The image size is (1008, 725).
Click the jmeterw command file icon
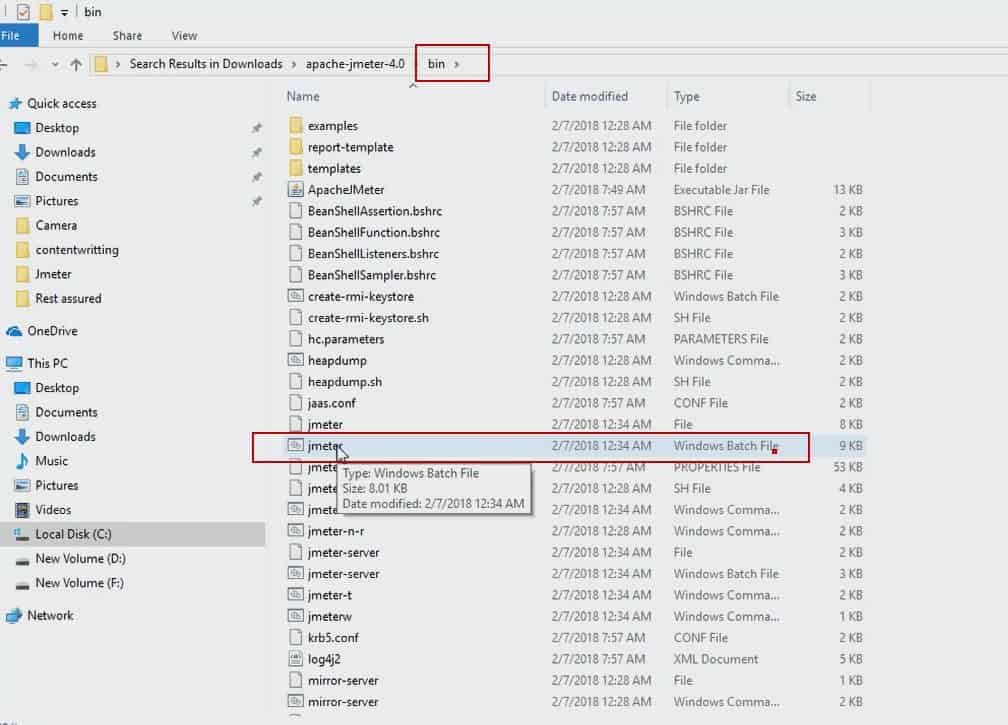295,616
